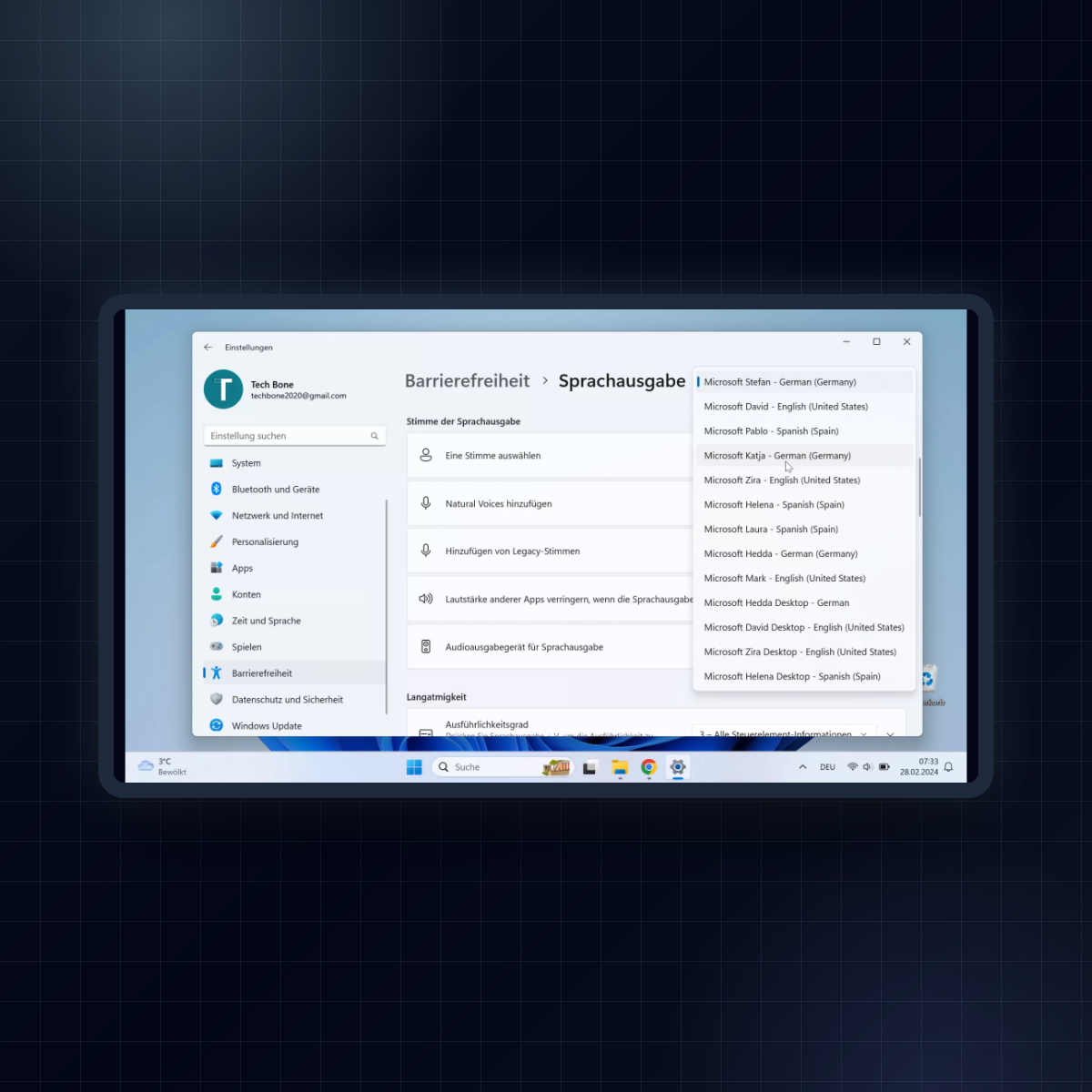Click the Settings gear in the taskbar
The image size is (1092, 1092).
tap(678, 767)
